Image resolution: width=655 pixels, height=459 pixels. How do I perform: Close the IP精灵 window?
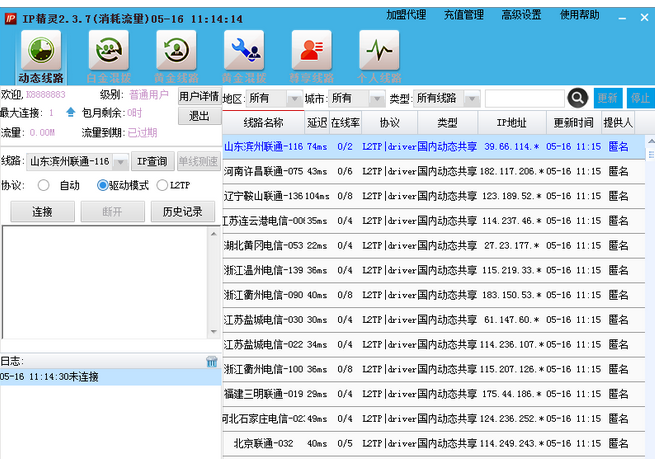click(x=644, y=18)
